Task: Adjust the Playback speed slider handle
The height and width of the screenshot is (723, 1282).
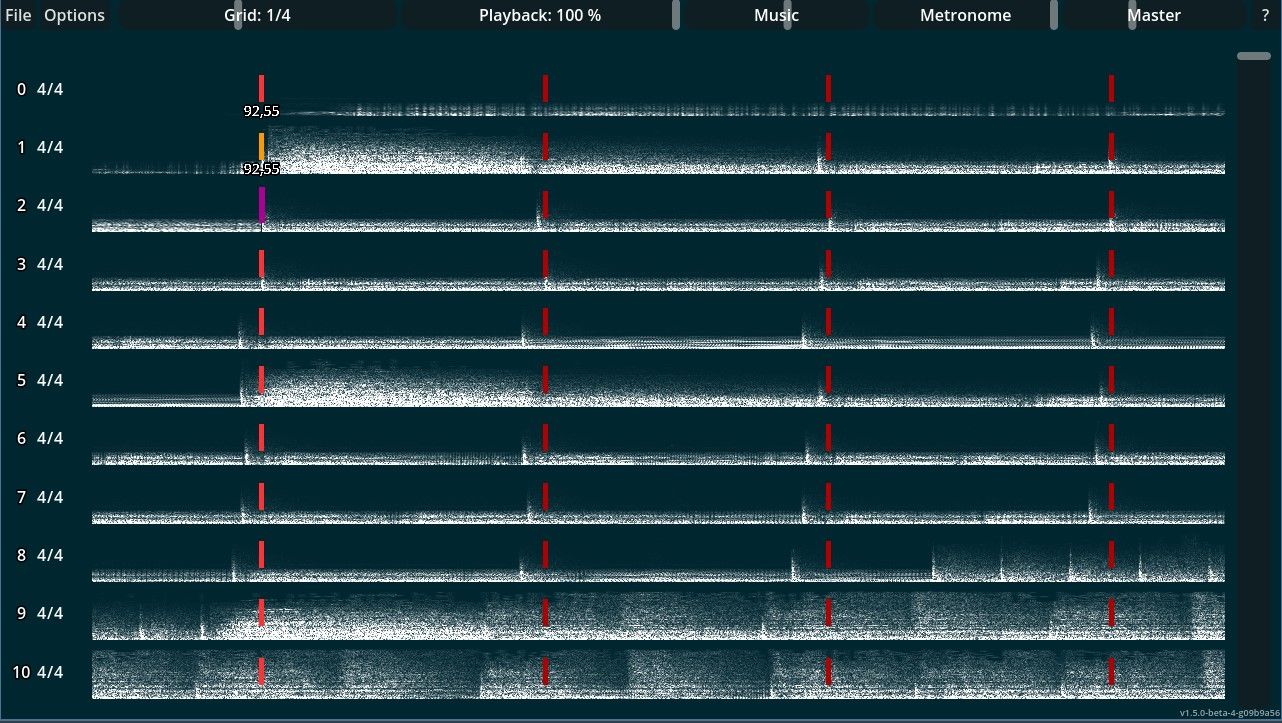Action: (676, 15)
